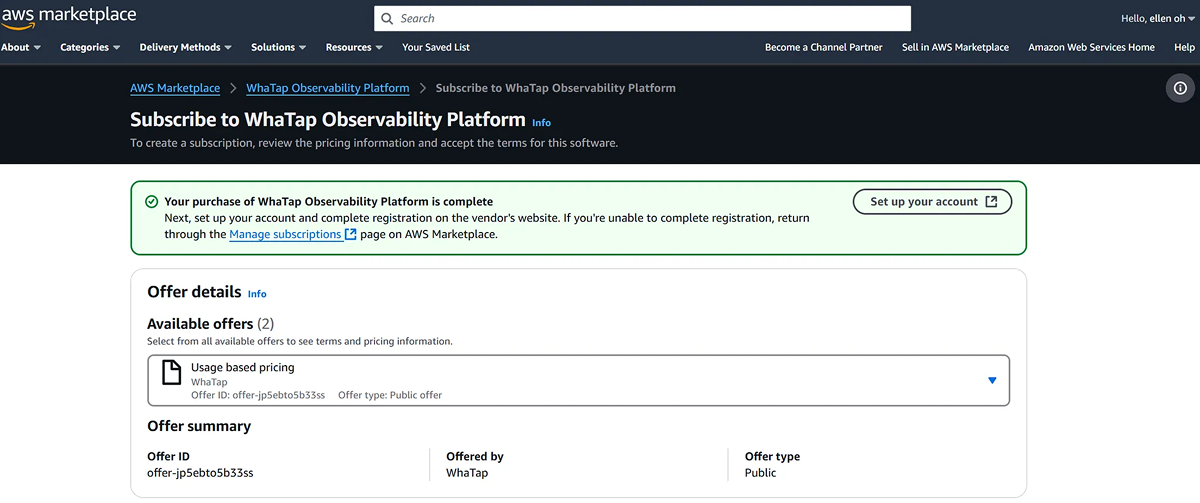Expand the Delivery Methods menu

186,47
